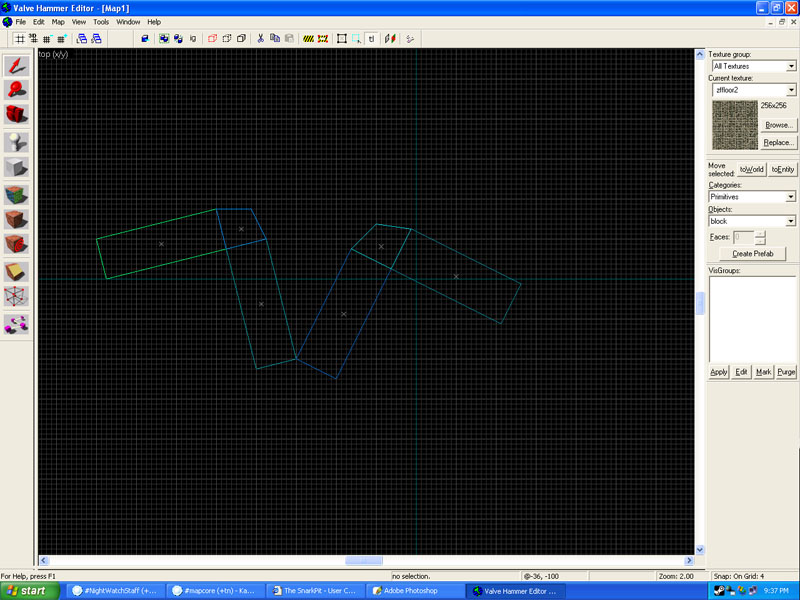800x600 pixels.
Task: Open the Map menu
Action: 58,21
